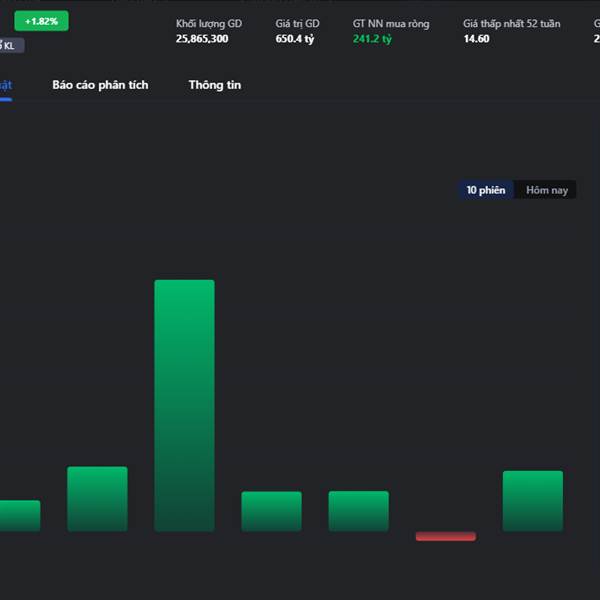Viewport: 600px width, 600px height.
Task: Click the Giá trị GD value 650.4 tỷ
Action: 295,39
